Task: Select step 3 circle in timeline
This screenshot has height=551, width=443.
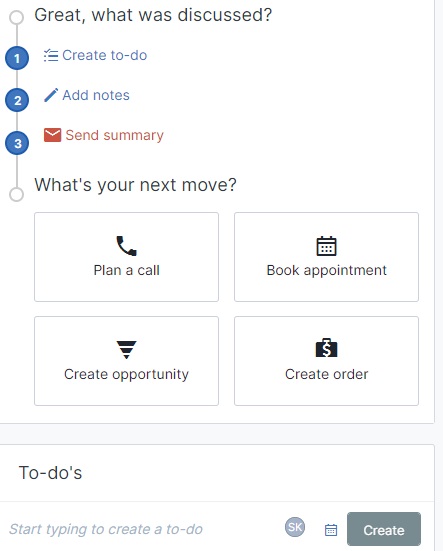Action: [x=17, y=143]
